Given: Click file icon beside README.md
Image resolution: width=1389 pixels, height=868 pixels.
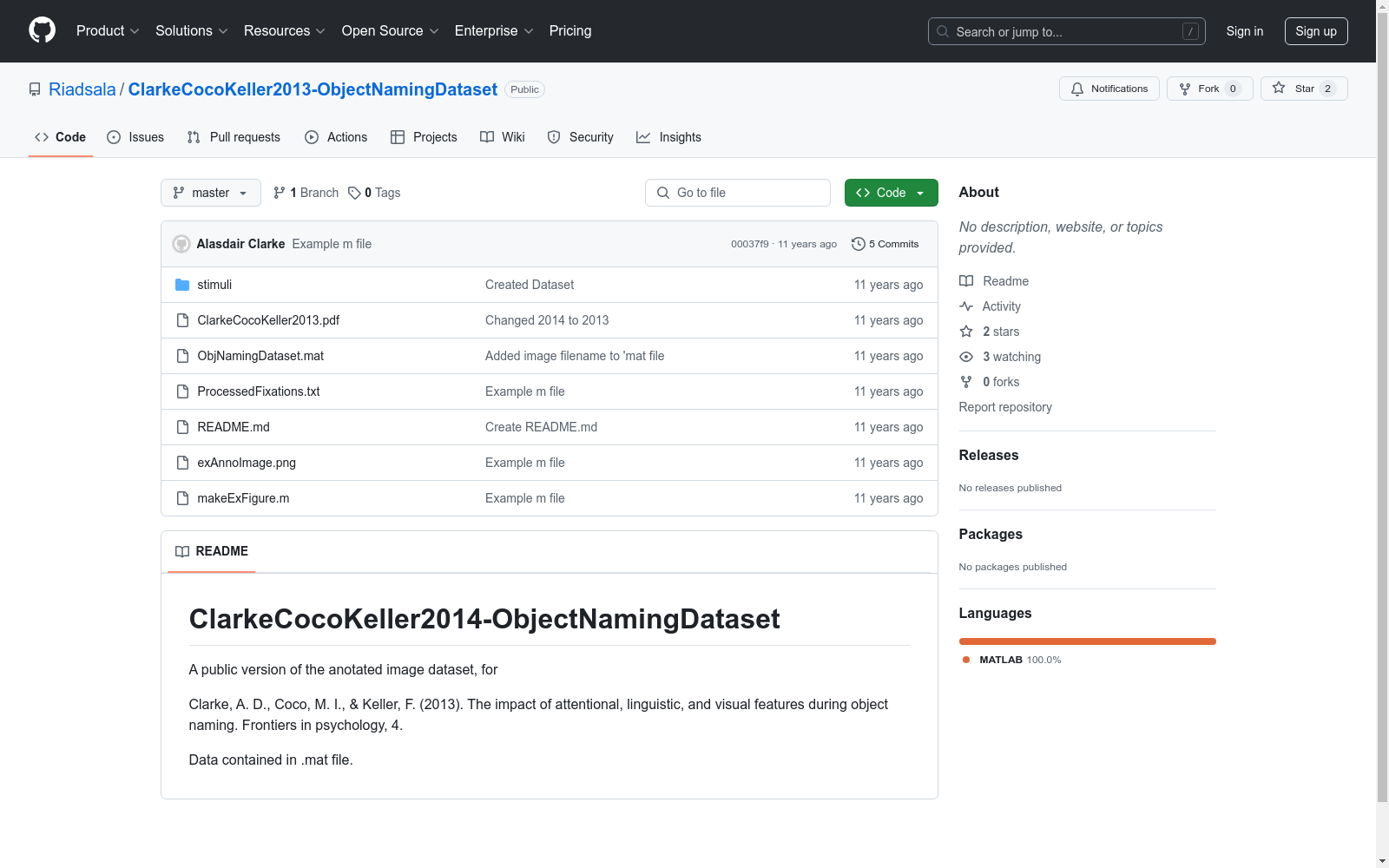Looking at the screenshot, I should [x=182, y=427].
